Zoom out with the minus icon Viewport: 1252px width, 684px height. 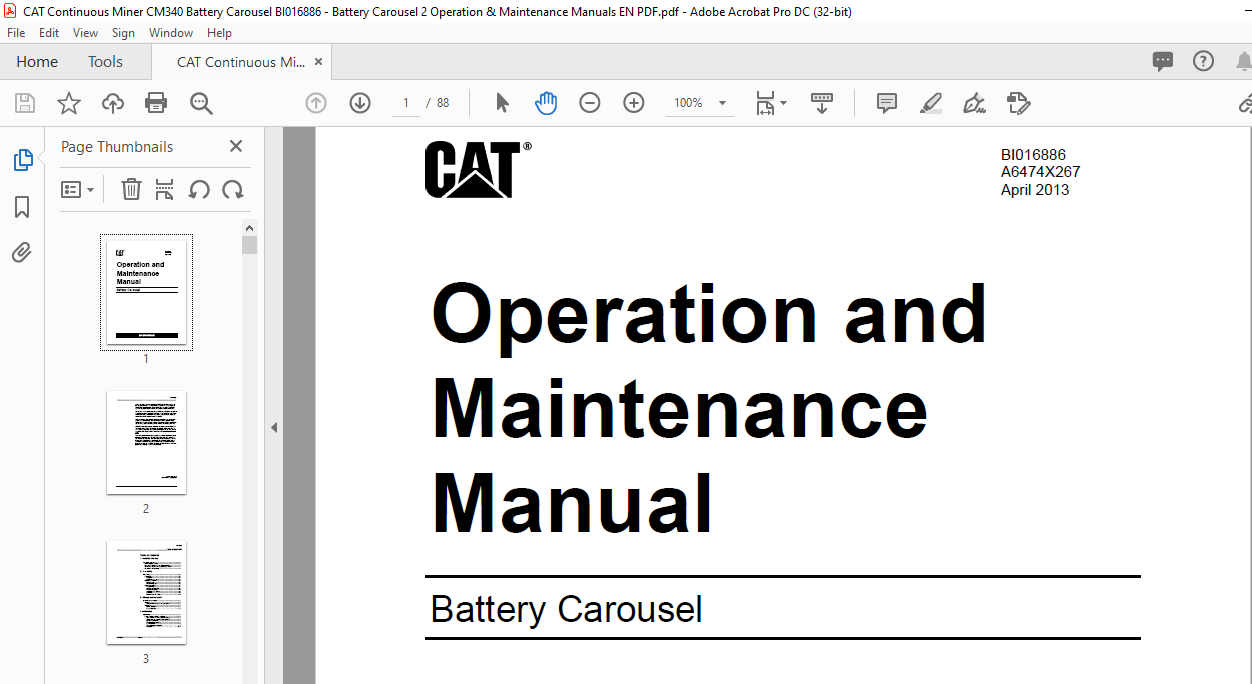pos(590,103)
